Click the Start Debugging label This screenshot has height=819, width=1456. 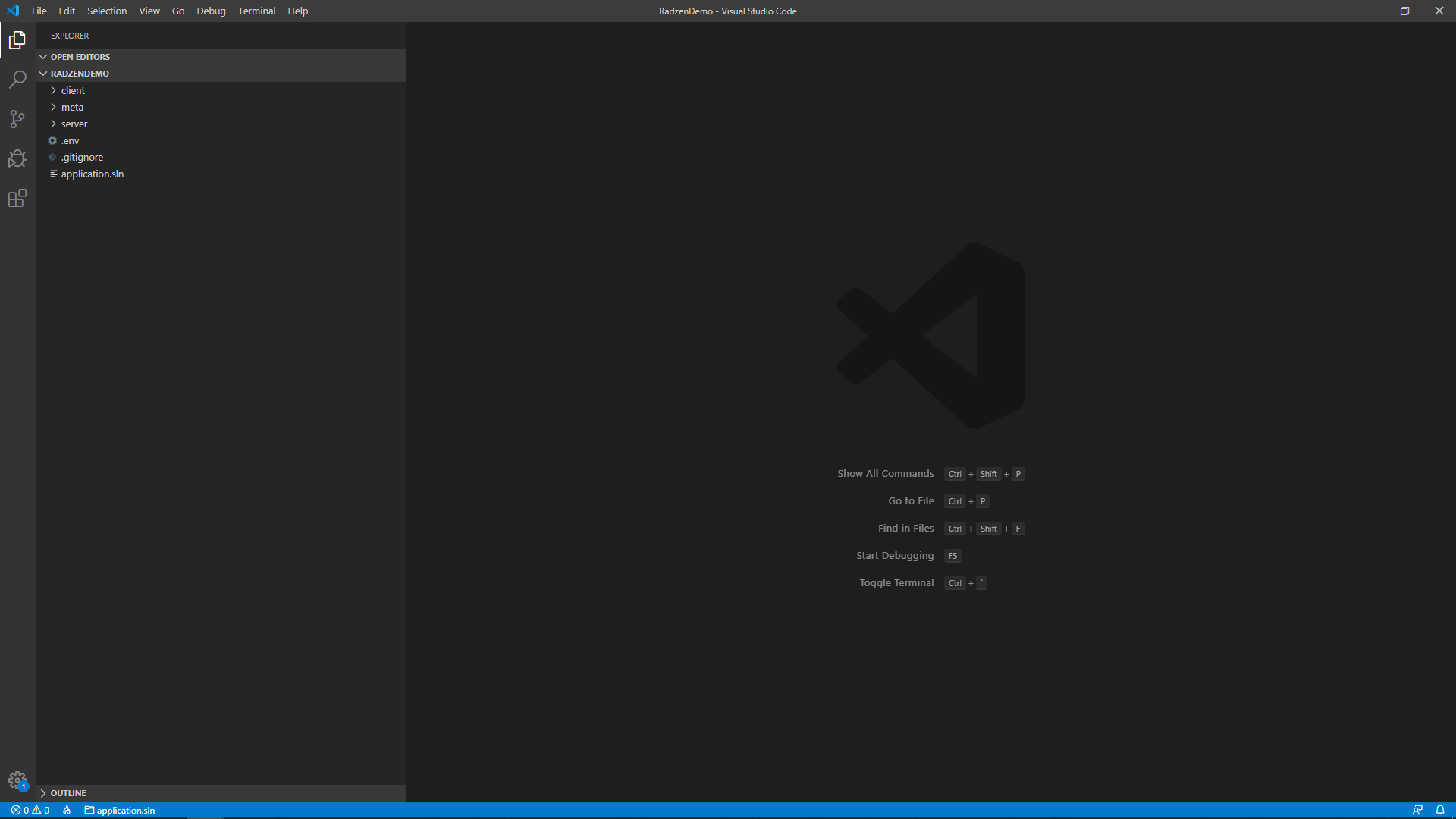895,555
